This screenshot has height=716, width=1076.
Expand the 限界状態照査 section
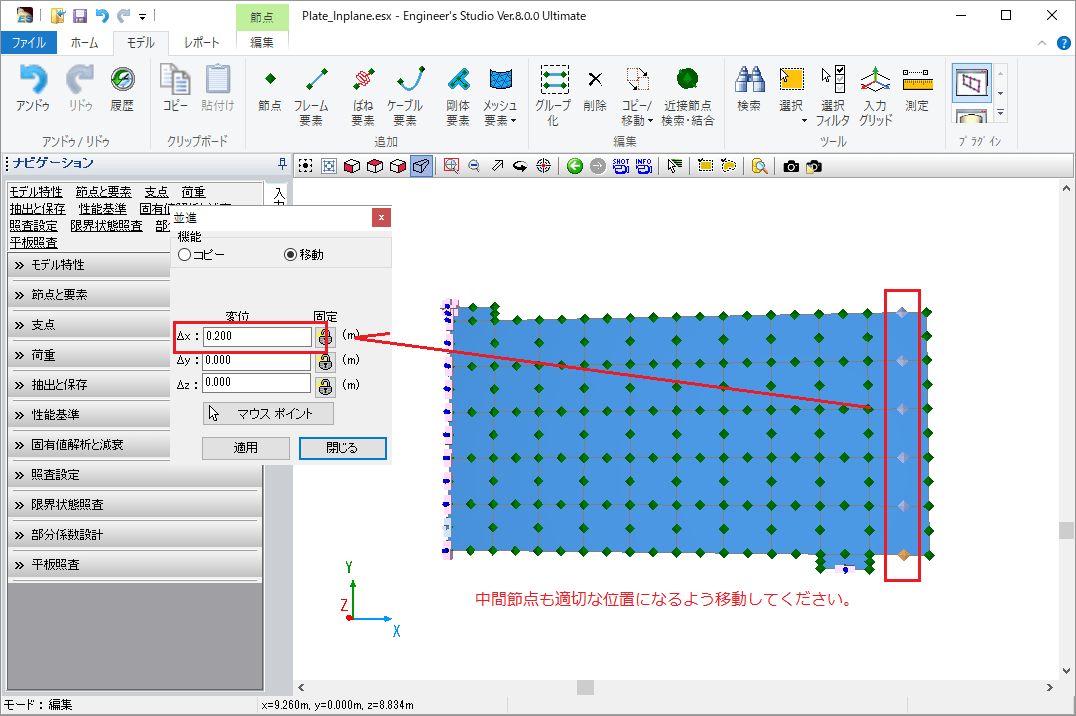click(x=135, y=505)
